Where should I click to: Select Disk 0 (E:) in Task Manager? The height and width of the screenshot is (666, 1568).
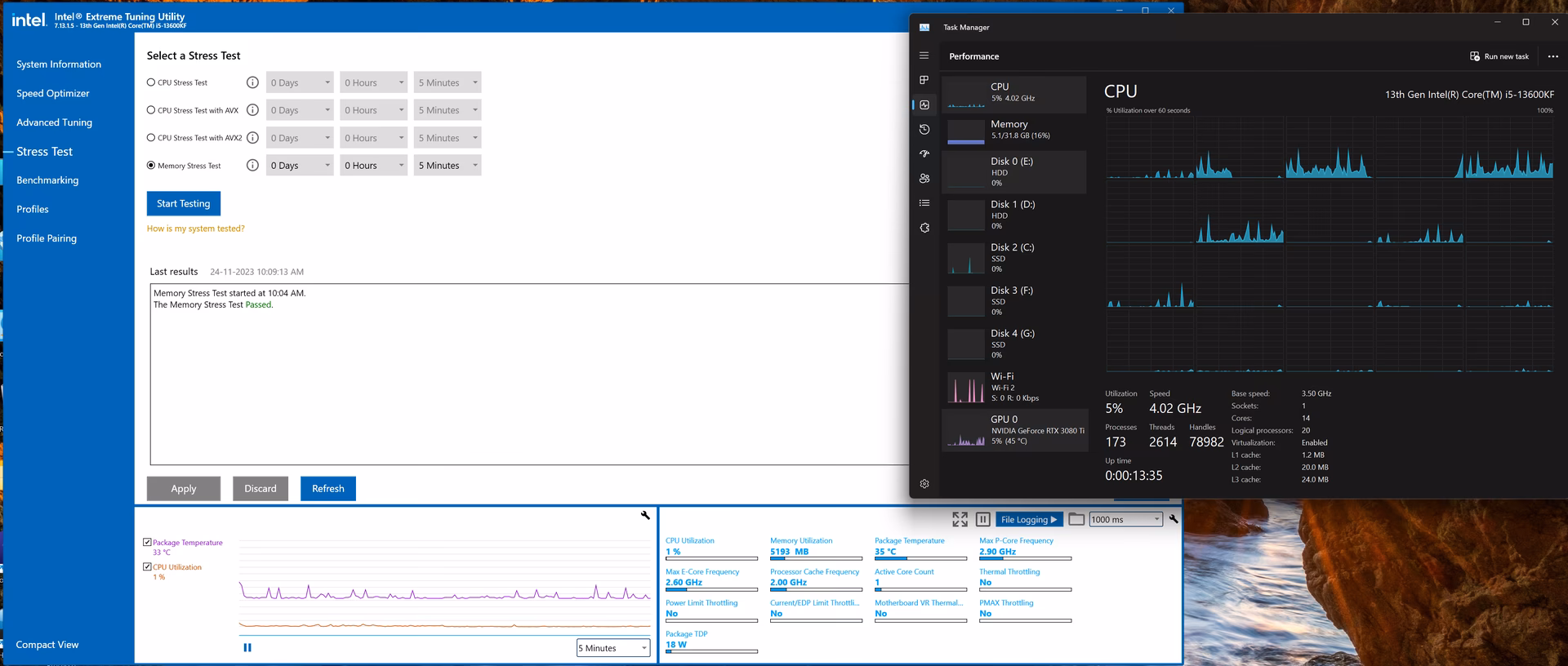pos(1014,172)
